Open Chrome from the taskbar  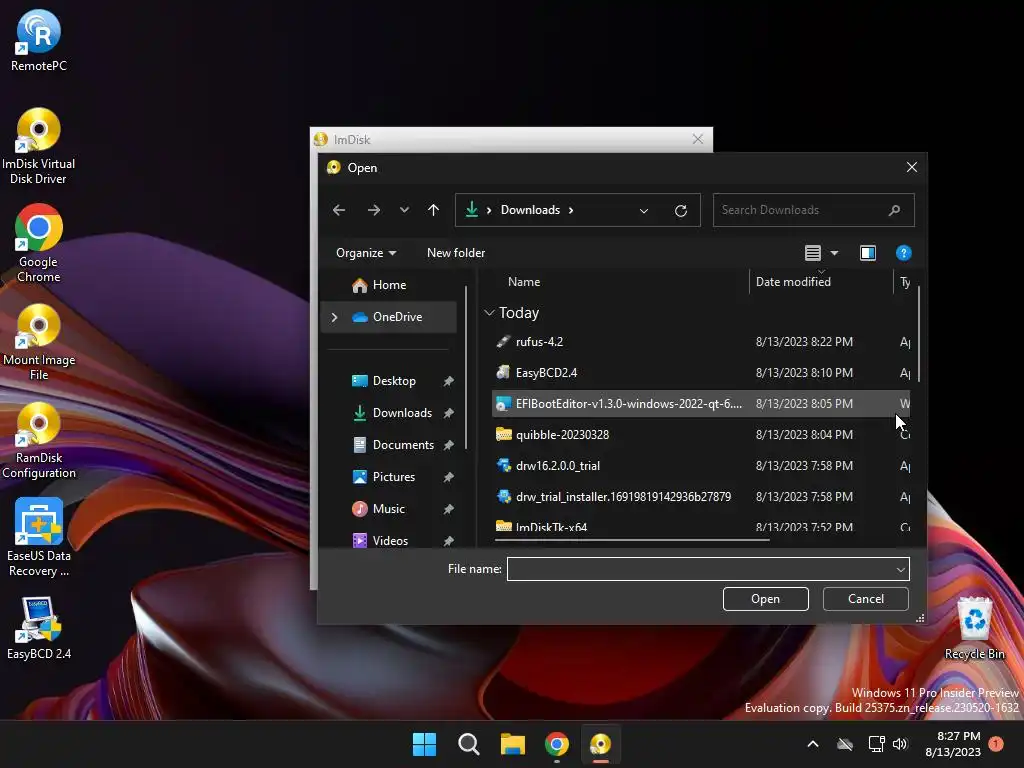pos(556,744)
